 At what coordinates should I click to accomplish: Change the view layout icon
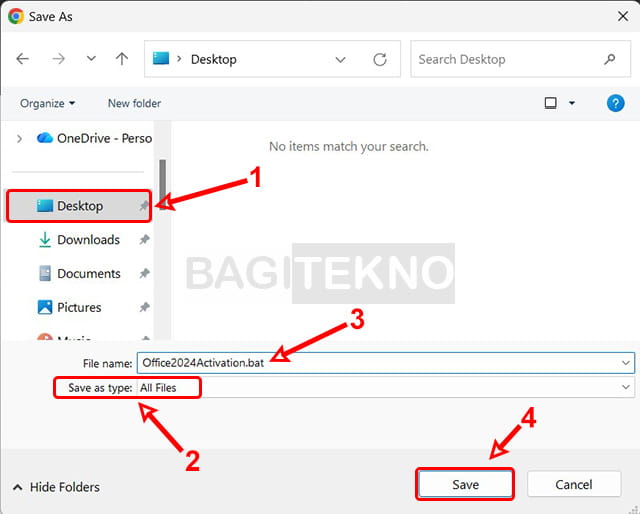tap(551, 103)
